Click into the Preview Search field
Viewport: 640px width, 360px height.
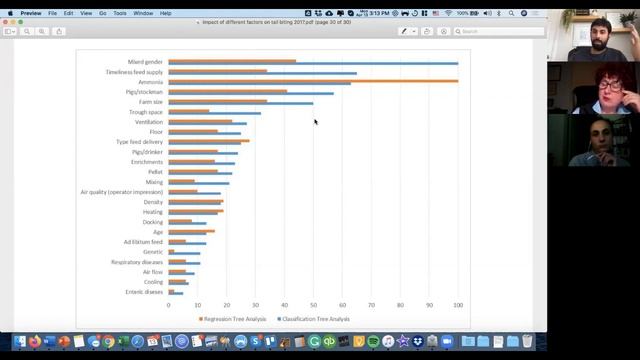tap(499, 31)
